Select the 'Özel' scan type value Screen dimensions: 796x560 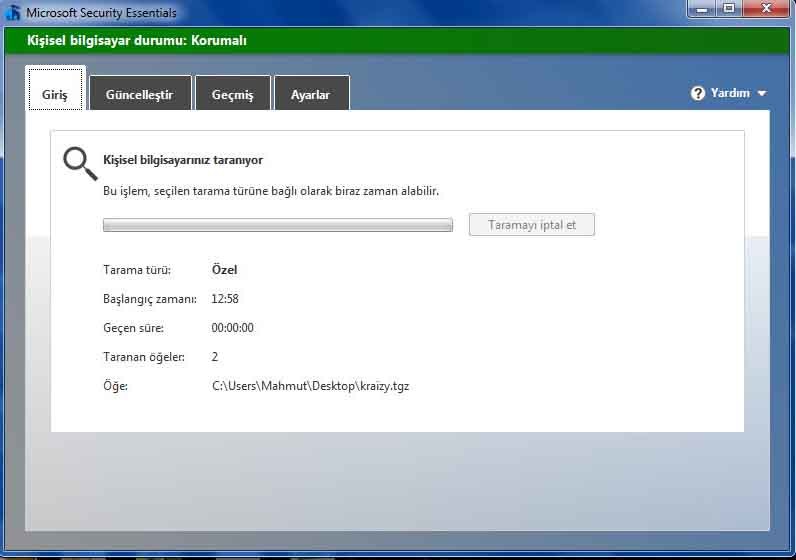click(224, 270)
